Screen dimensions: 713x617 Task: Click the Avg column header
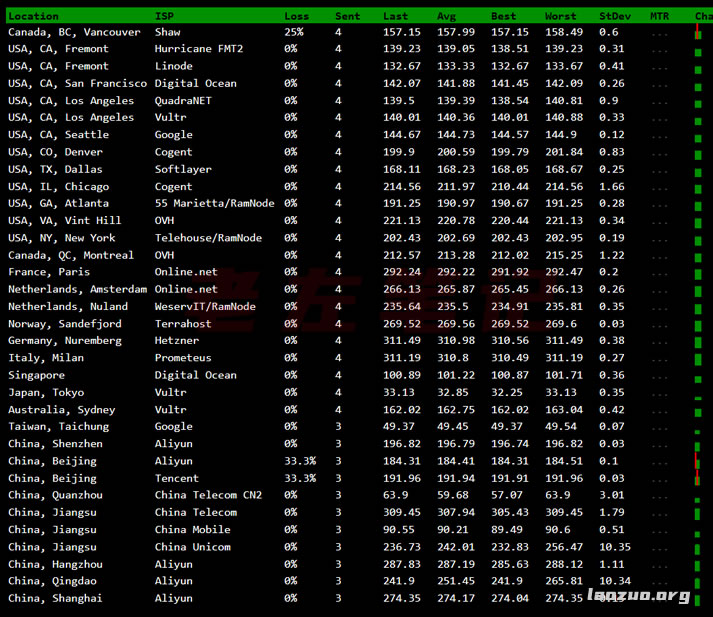[446, 16]
